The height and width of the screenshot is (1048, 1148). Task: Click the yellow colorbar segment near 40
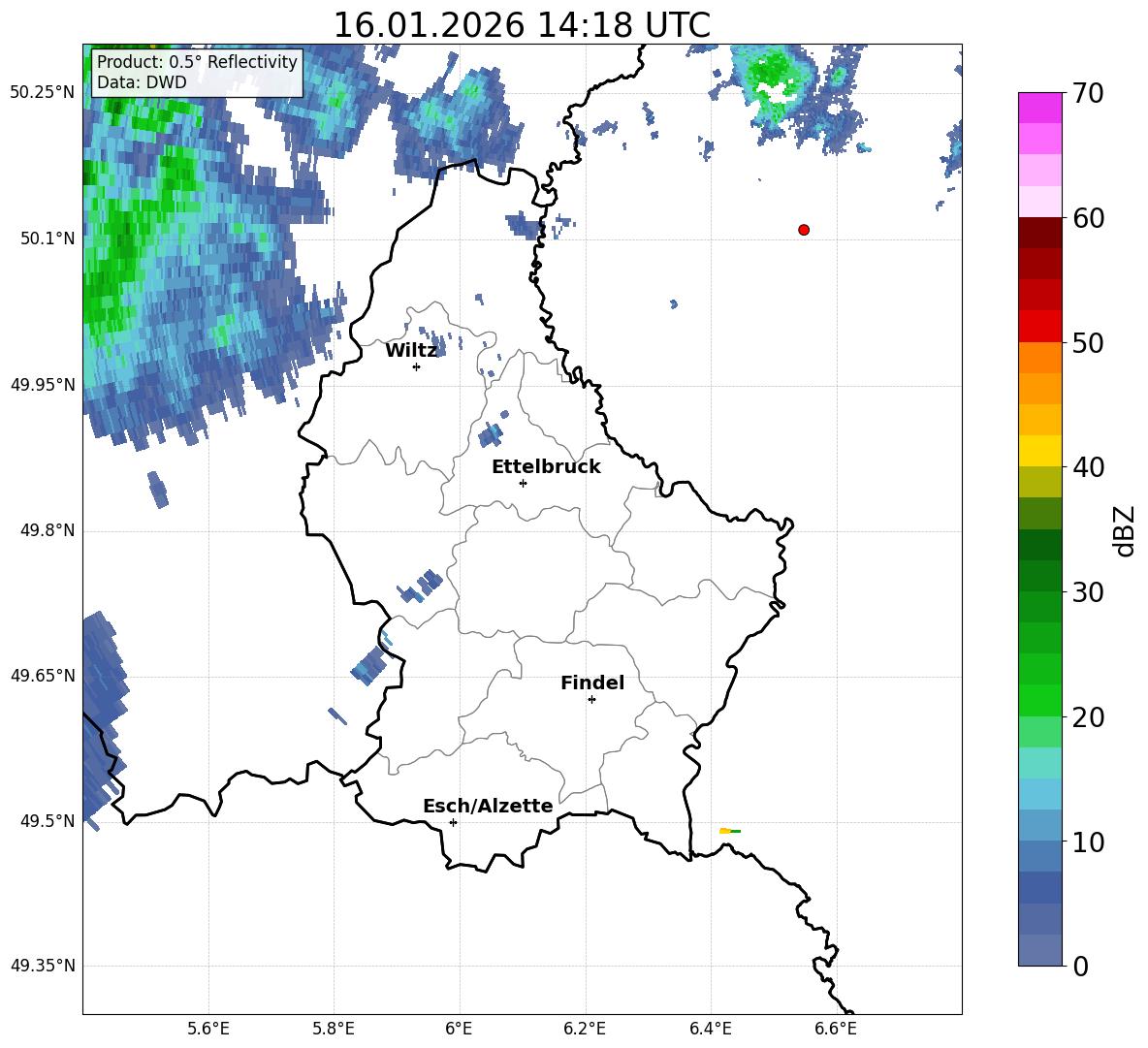(1039, 451)
